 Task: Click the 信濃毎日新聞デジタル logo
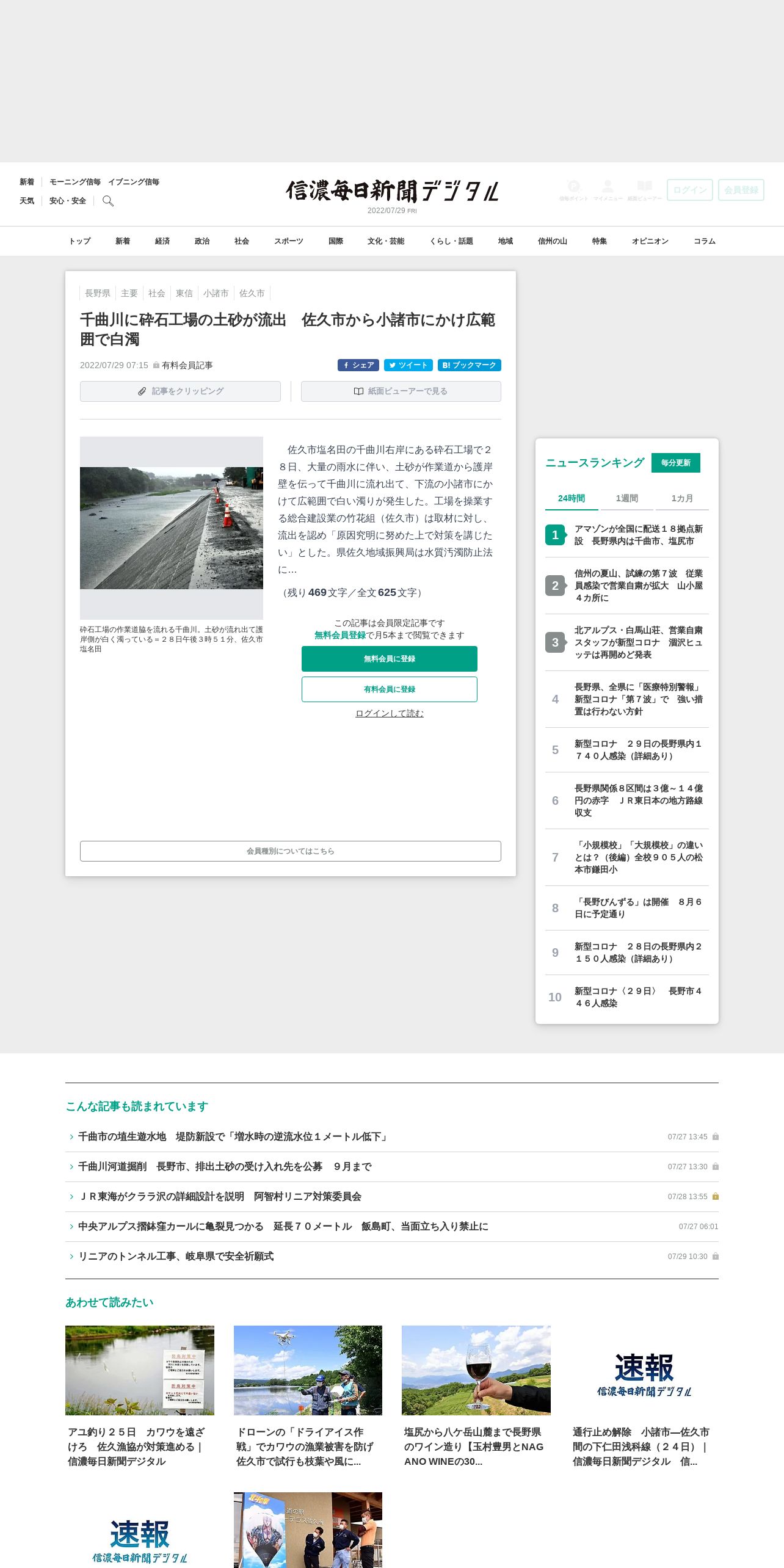(392, 191)
